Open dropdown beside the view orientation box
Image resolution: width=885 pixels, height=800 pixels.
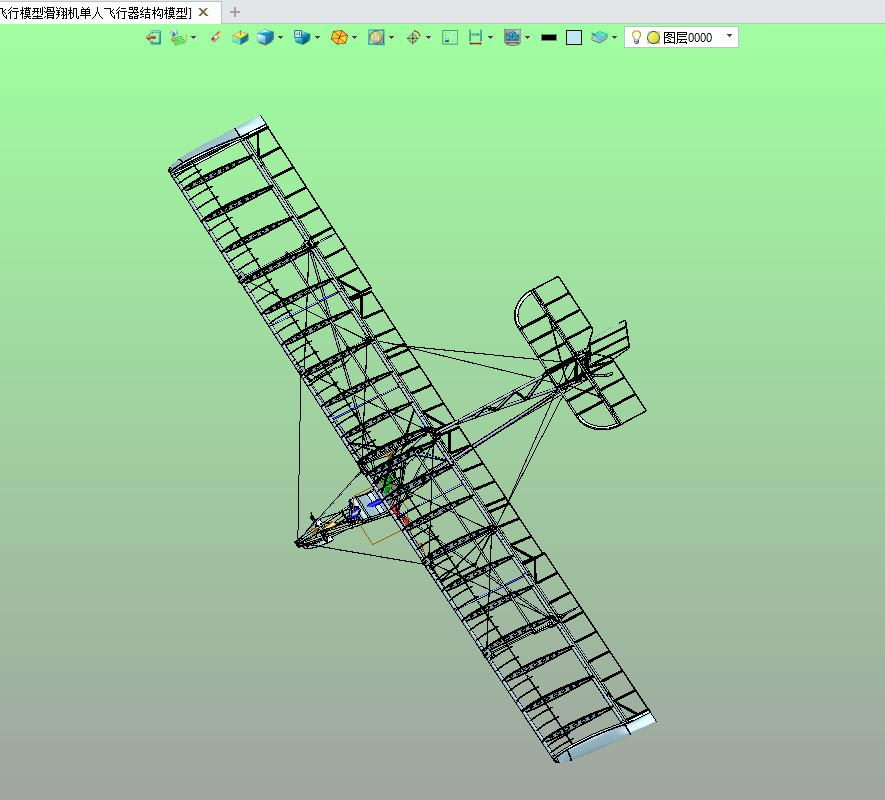click(x=317, y=38)
